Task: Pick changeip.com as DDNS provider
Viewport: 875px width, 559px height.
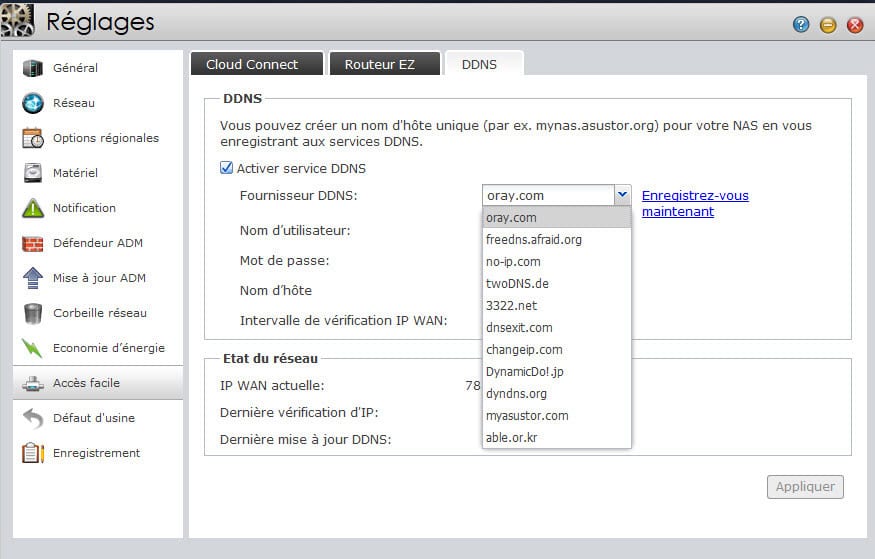Action: click(556, 350)
